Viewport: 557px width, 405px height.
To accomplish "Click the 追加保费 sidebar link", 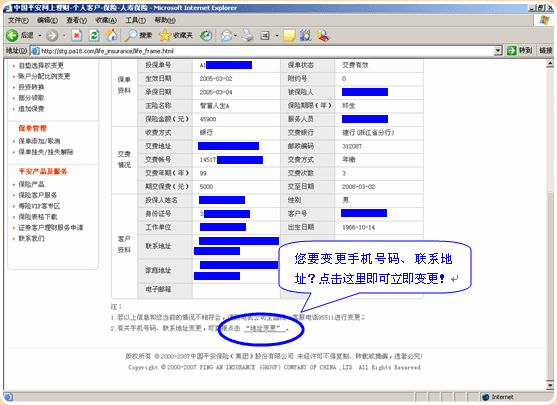I will (31, 109).
